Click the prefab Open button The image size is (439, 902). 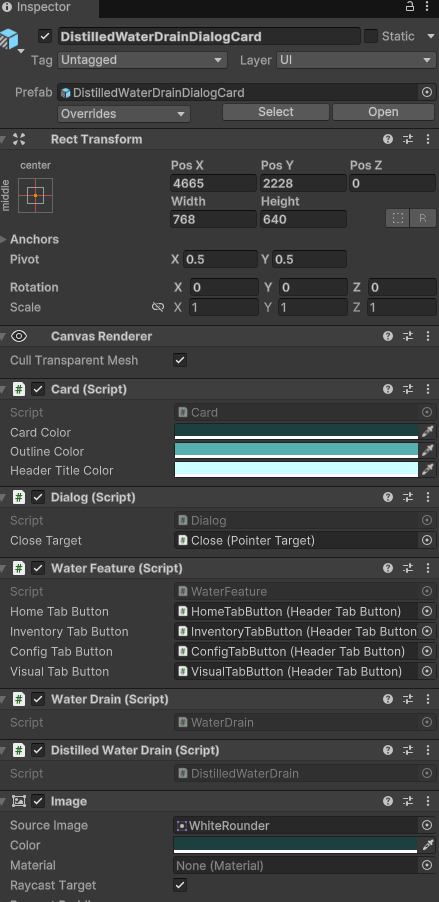tap(383, 112)
